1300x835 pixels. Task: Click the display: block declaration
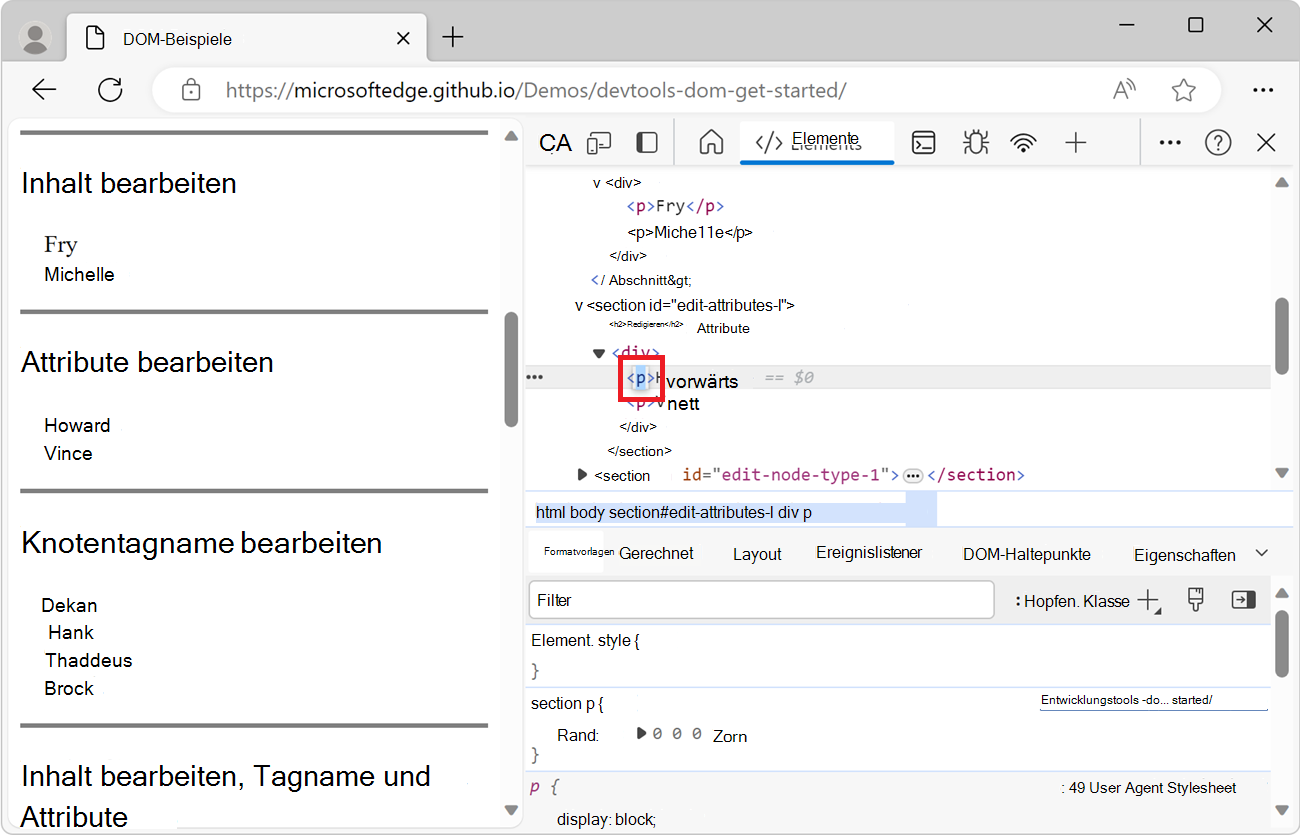coord(606,820)
